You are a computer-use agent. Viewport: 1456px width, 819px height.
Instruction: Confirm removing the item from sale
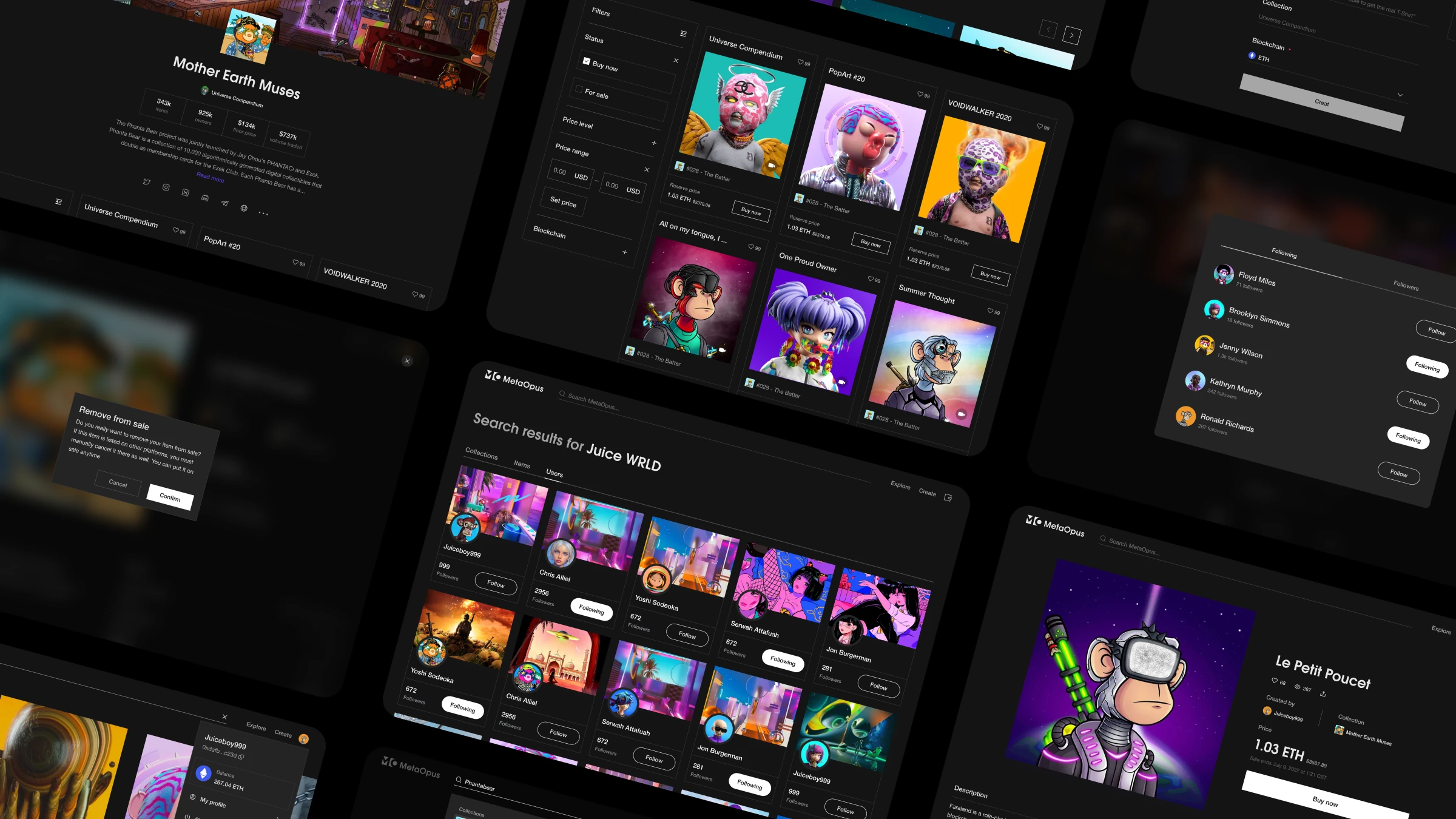coord(170,497)
